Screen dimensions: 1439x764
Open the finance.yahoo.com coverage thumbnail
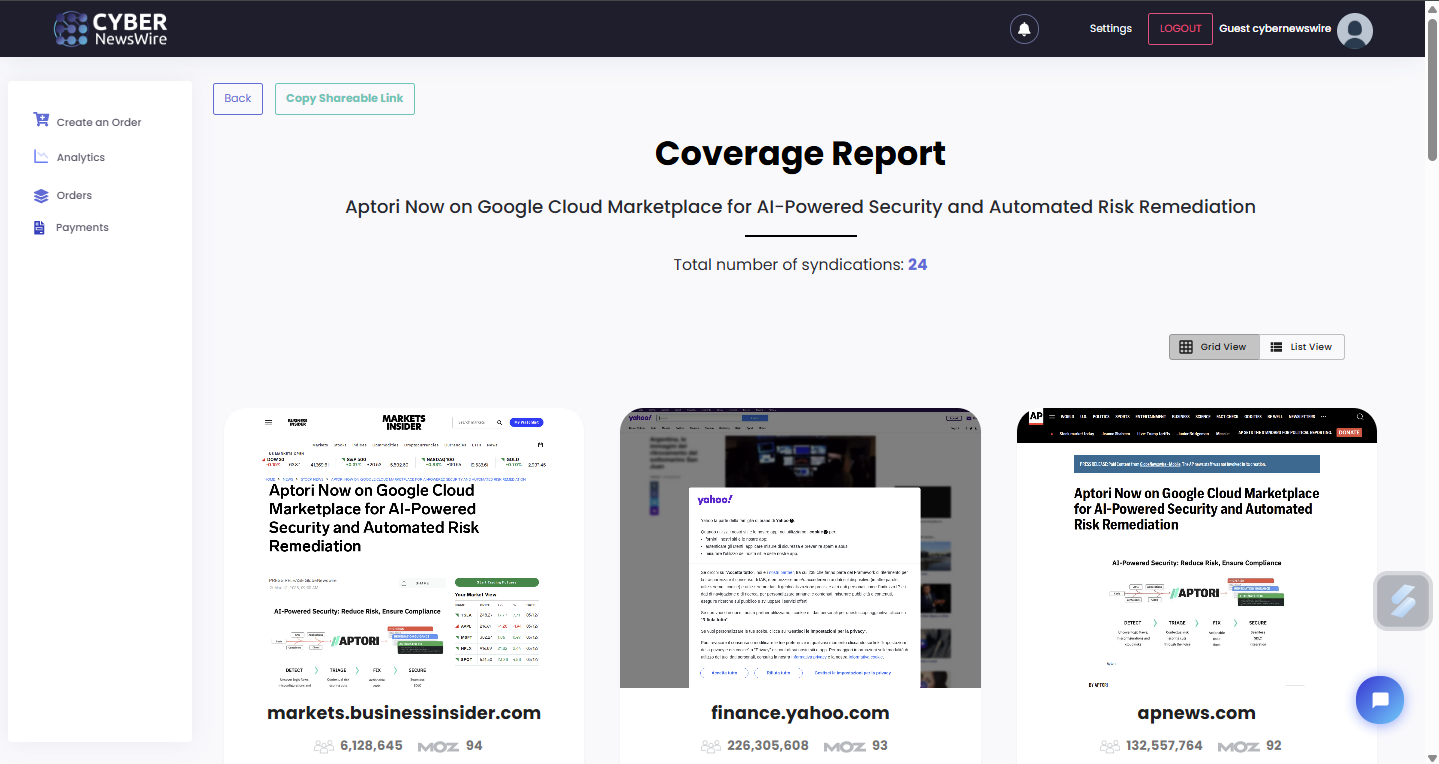point(800,548)
